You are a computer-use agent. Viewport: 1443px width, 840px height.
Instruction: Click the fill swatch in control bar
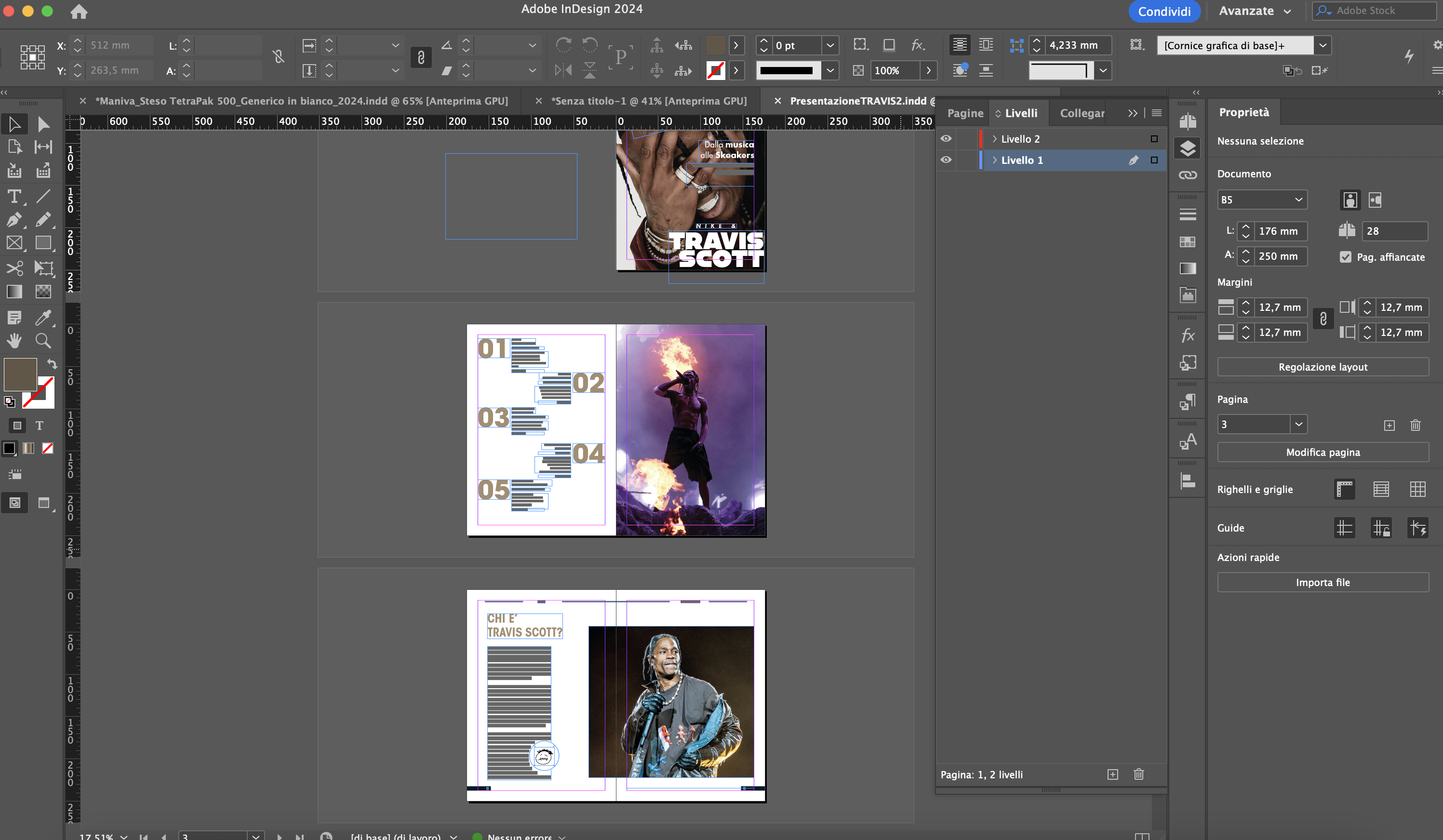tap(715, 45)
